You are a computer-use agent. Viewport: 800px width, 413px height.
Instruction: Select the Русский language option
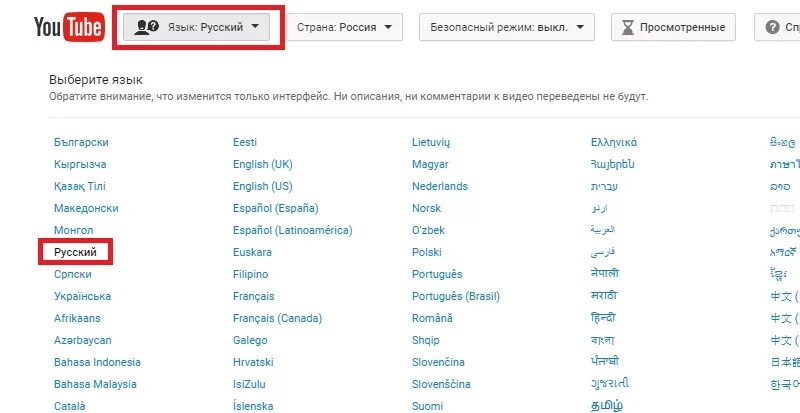point(76,252)
